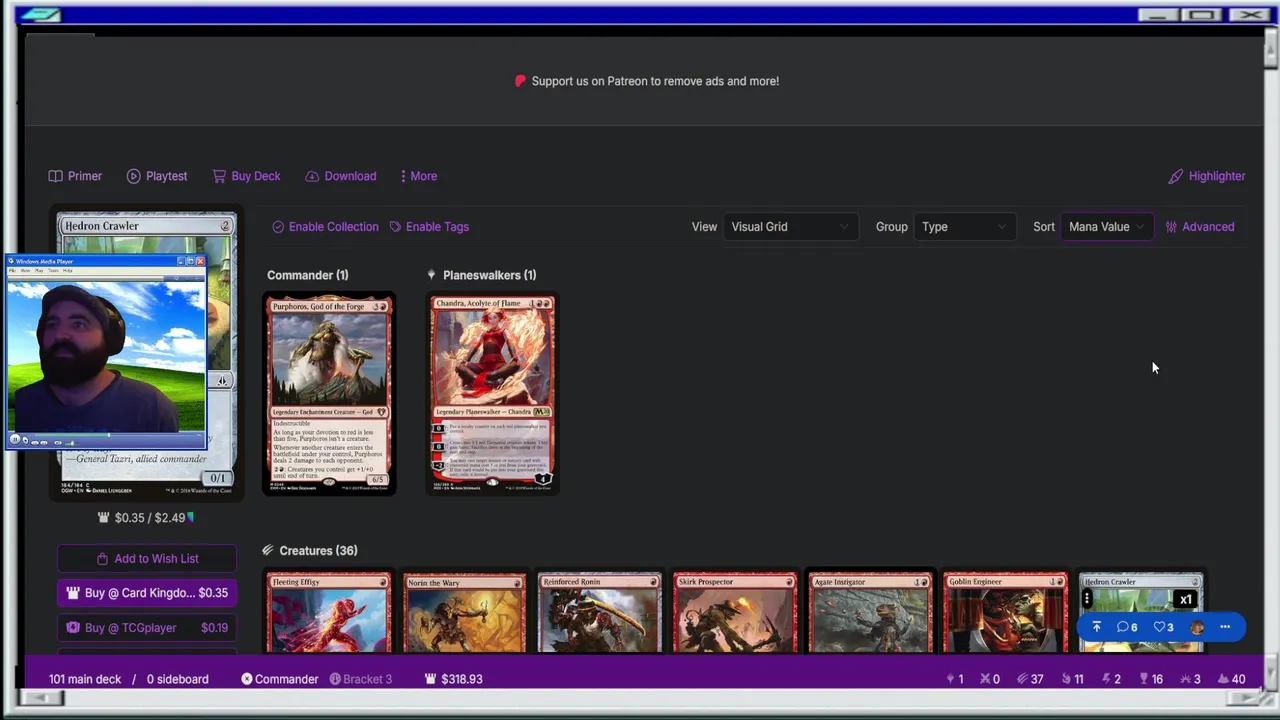Click the 101 main deck count
This screenshot has height=720, width=1280.
click(x=85, y=679)
